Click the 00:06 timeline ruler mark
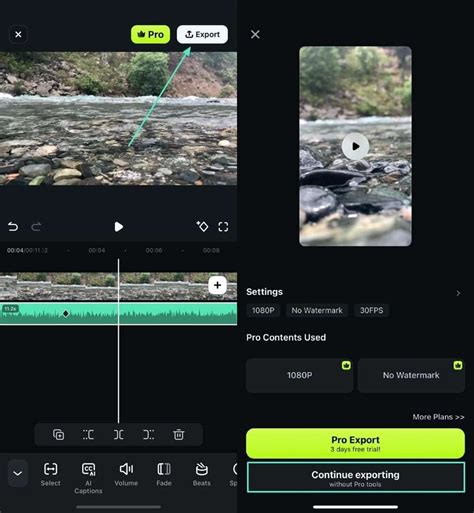The width and height of the screenshot is (474, 513). coord(154,250)
